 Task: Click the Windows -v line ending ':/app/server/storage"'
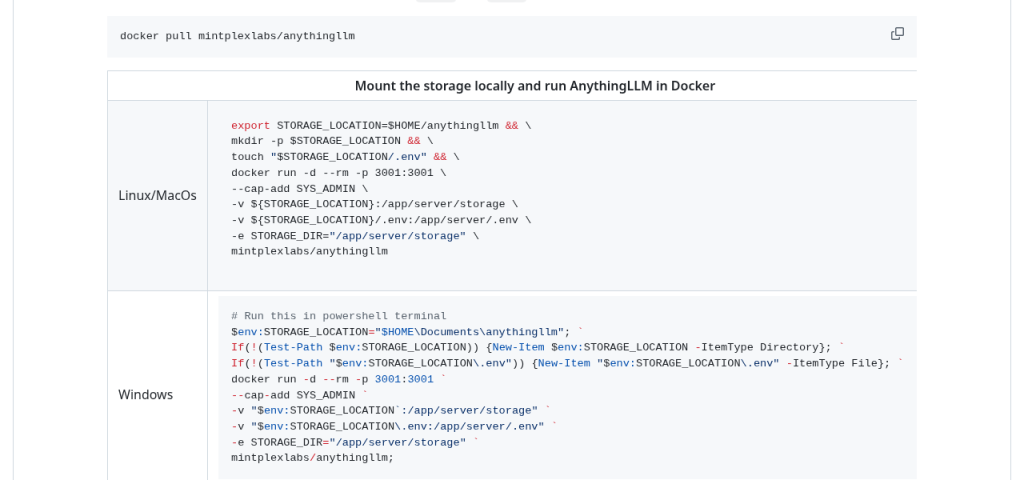(x=391, y=411)
